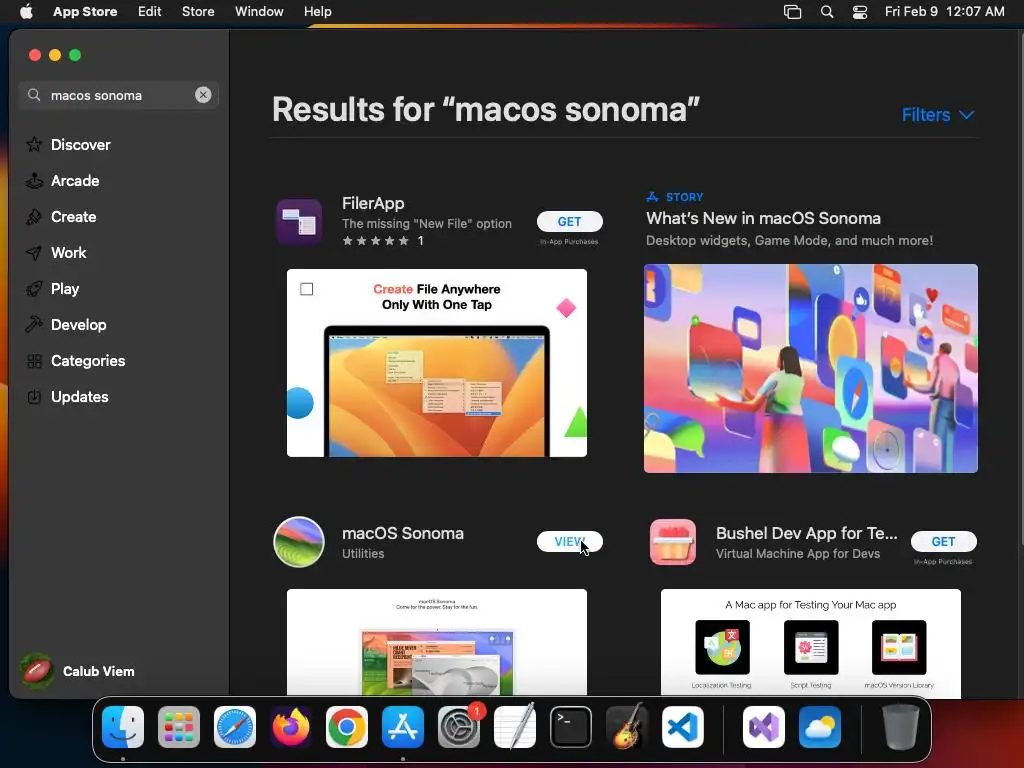The width and height of the screenshot is (1024, 768).
Task: Open Bushel screenshot preview
Action: coord(810,642)
